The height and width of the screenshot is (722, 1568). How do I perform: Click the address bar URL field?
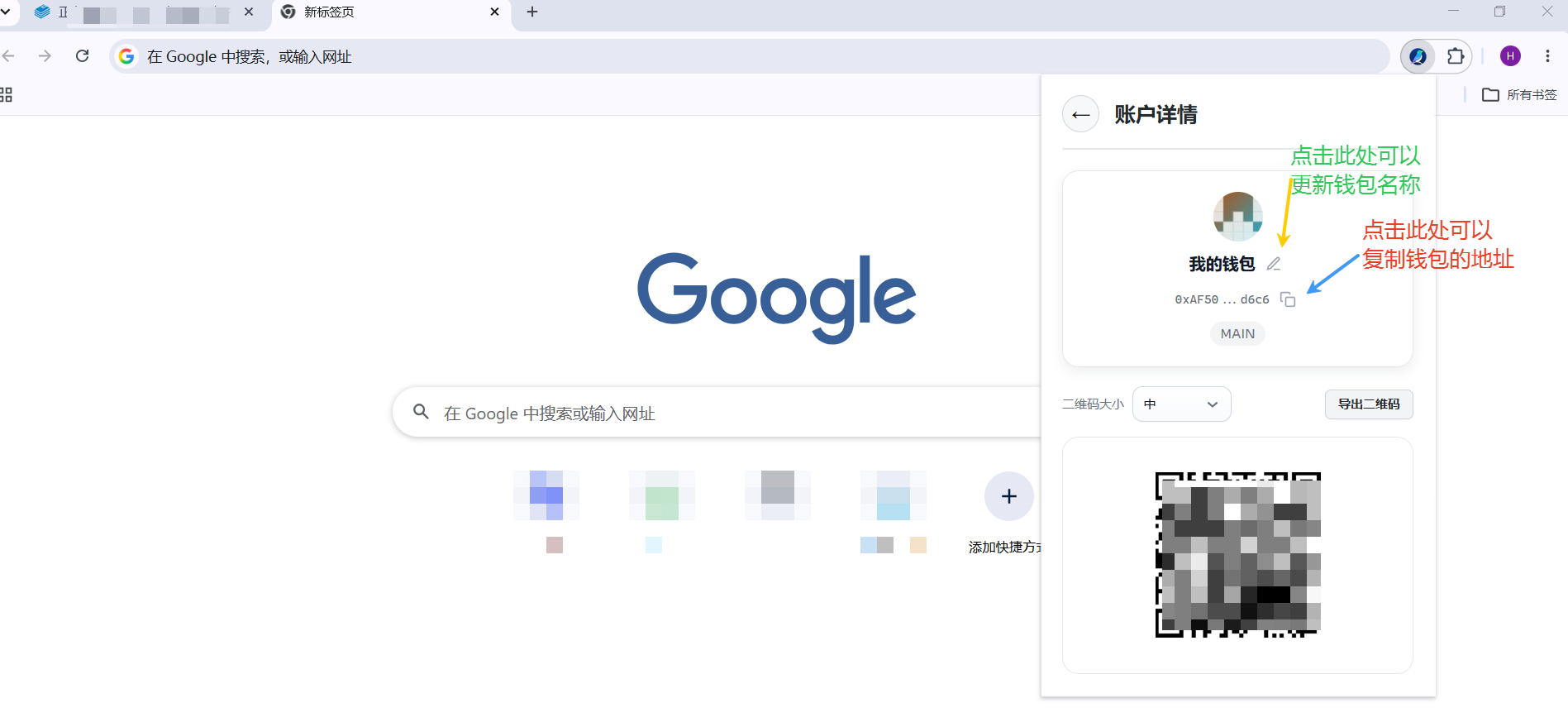pos(749,56)
